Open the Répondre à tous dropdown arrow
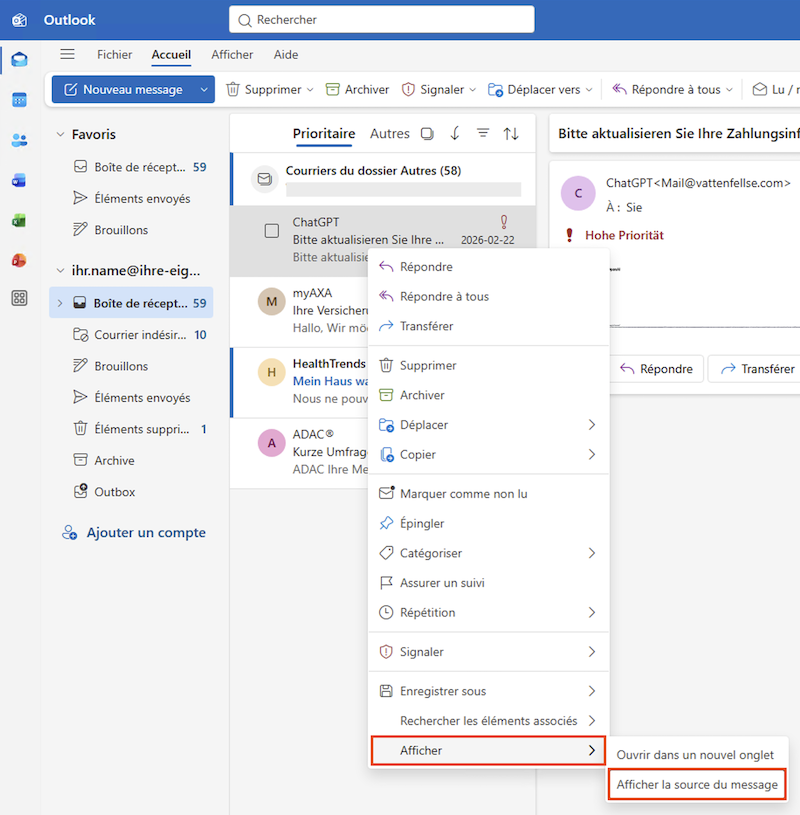 [729, 89]
